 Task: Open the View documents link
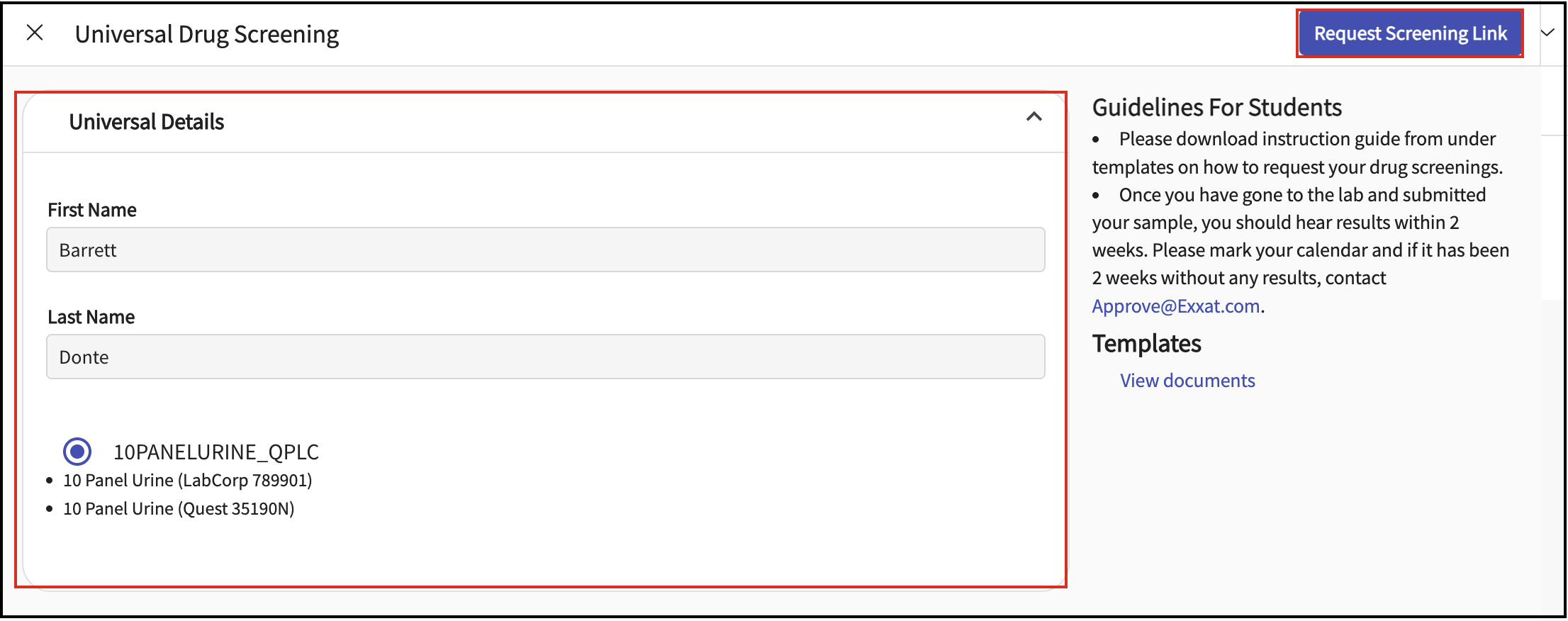pos(1187,381)
